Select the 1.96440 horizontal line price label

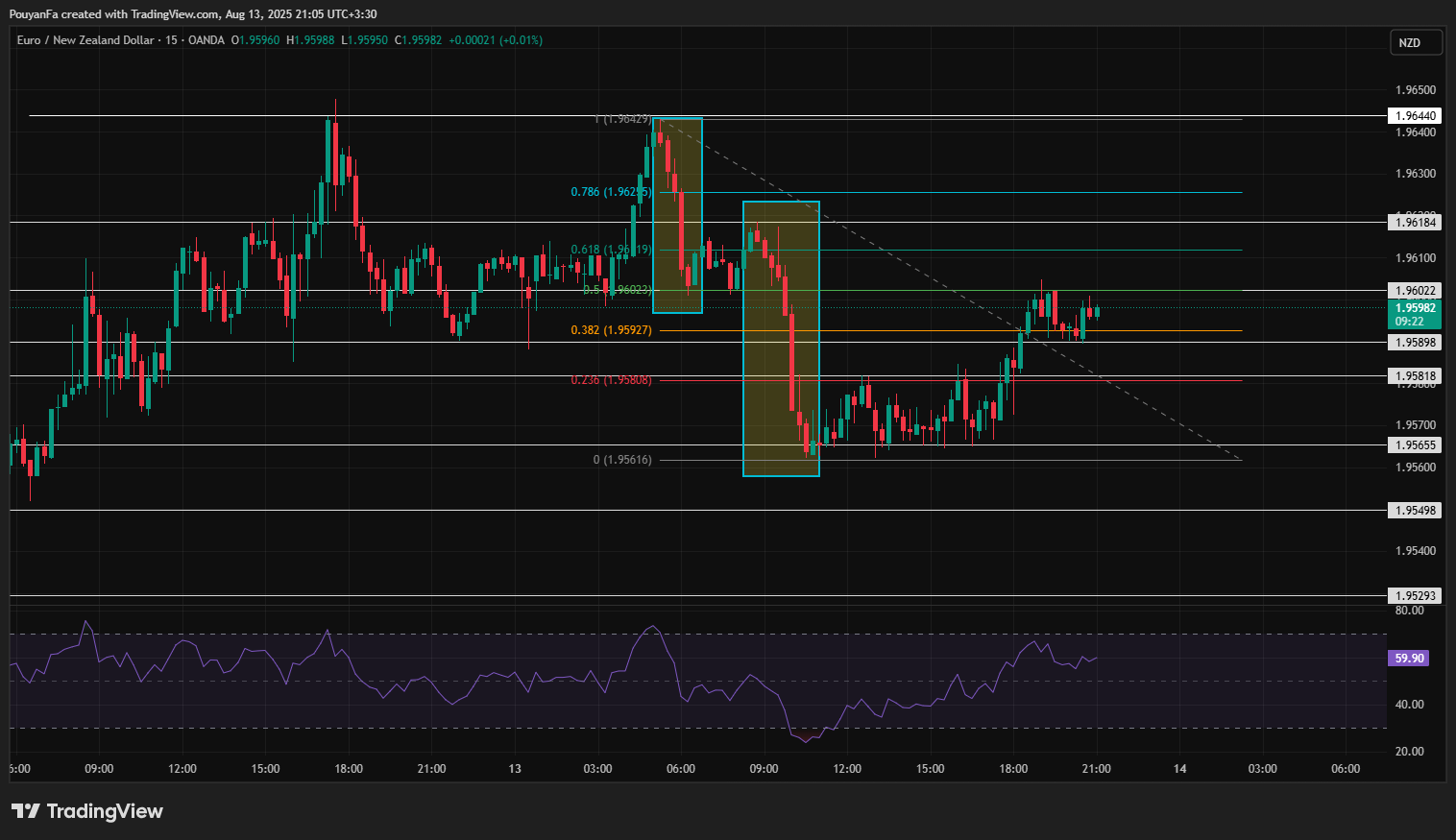[x=1416, y=116]
